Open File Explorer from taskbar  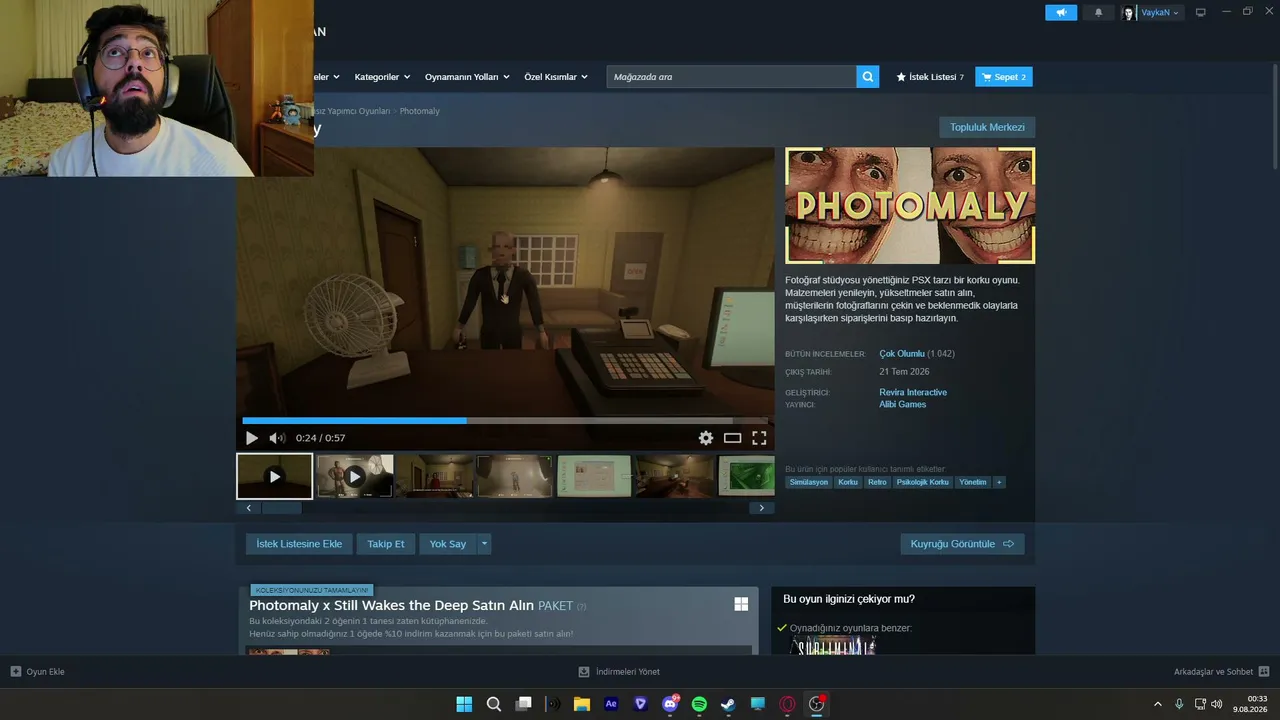(x=582, y=704)
